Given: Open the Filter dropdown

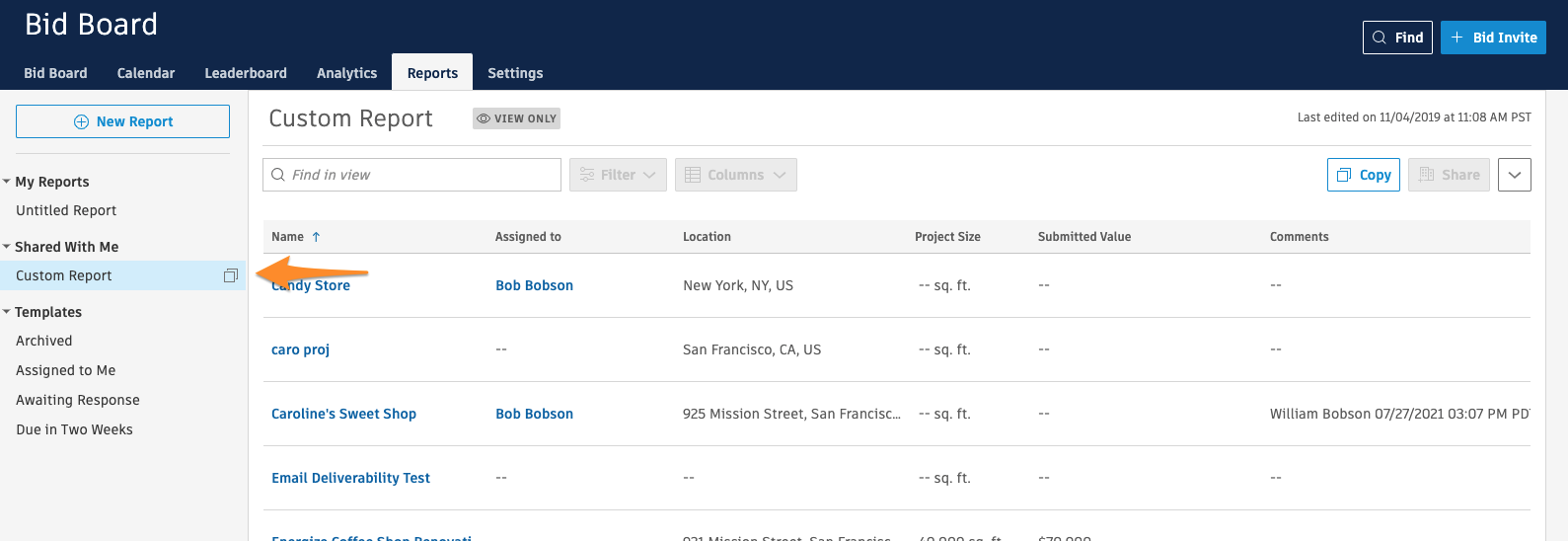Looking at the screenshot, I should [x=618, y=175].
